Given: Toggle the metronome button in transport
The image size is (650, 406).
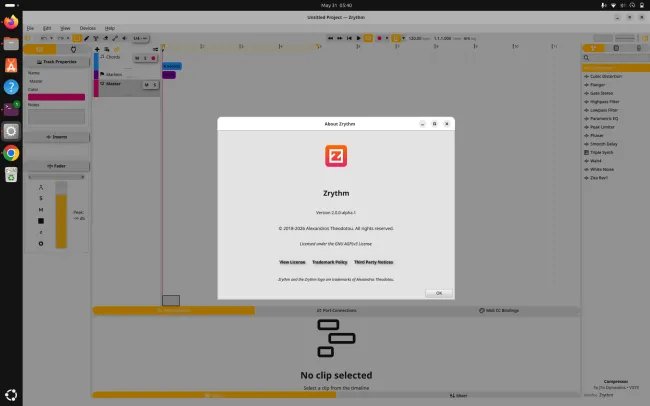Looking at the screenshot, I should [396, 38].
